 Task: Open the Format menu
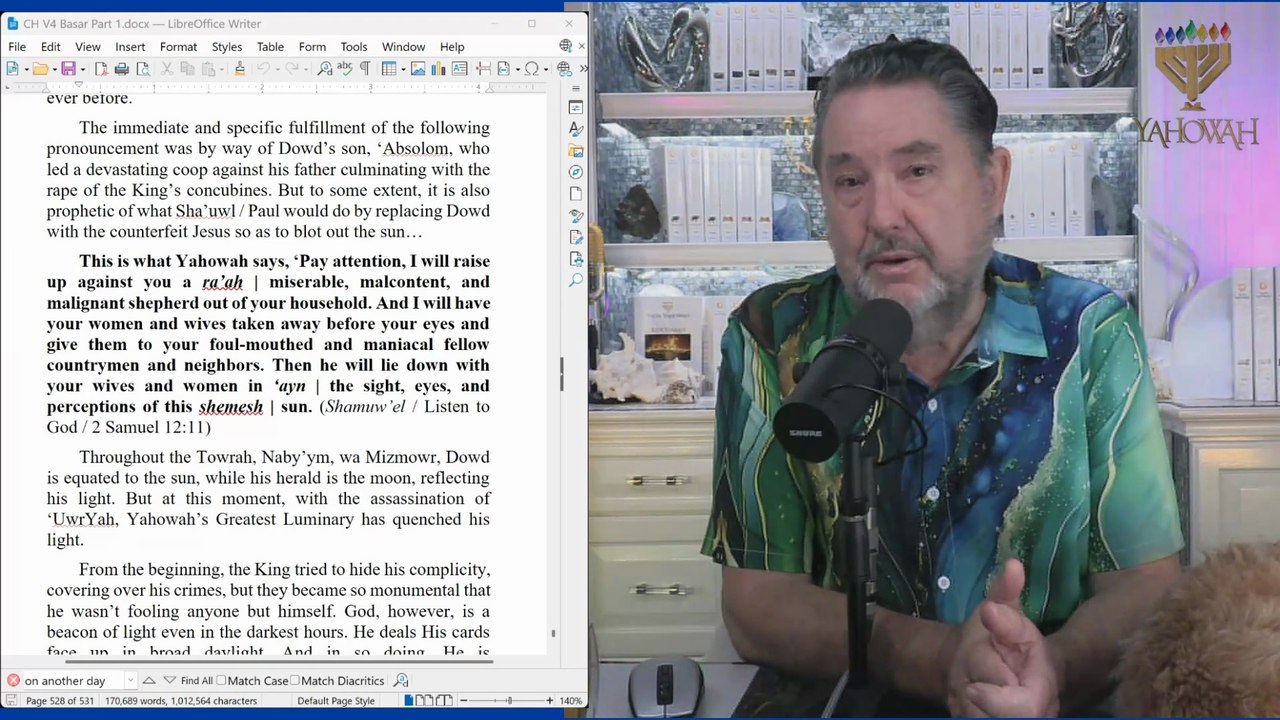click(178, 47)
